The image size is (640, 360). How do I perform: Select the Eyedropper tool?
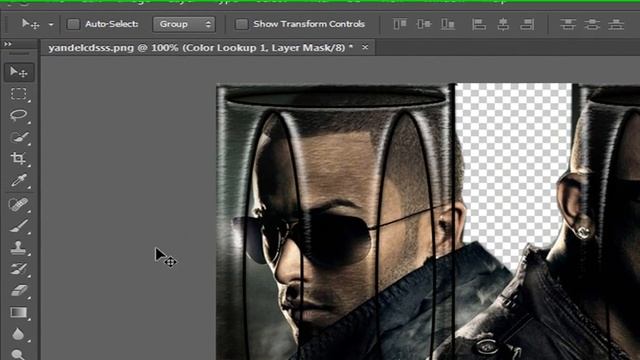[19, 180]
